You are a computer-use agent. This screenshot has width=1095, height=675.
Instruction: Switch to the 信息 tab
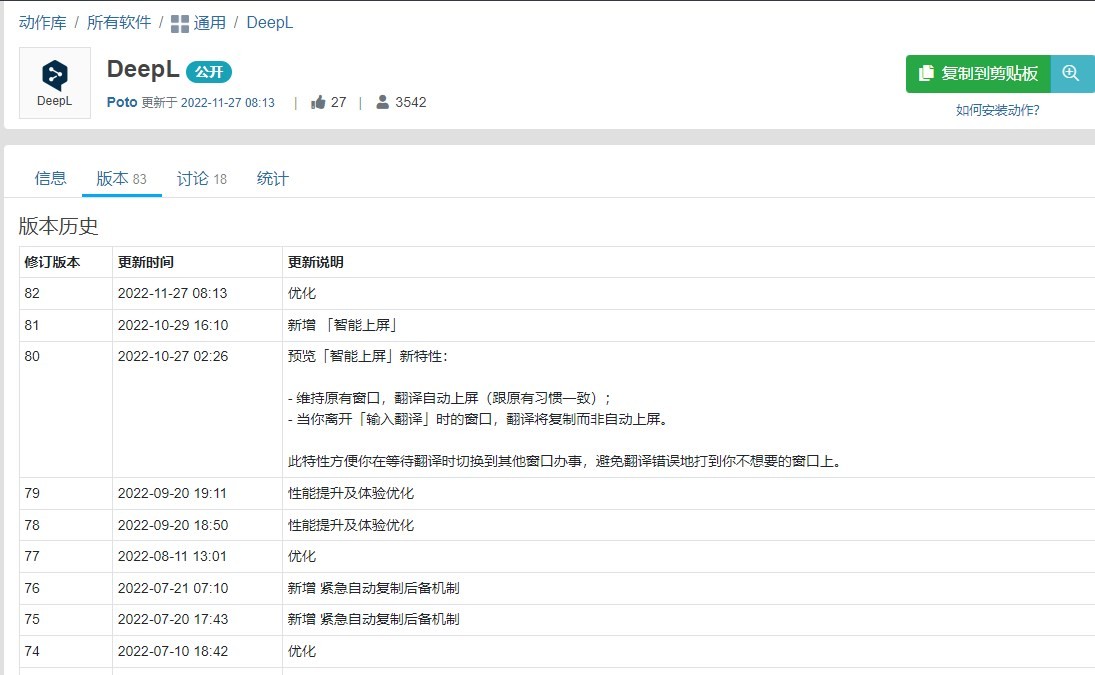pyautogui.click(x=50, y=177)
